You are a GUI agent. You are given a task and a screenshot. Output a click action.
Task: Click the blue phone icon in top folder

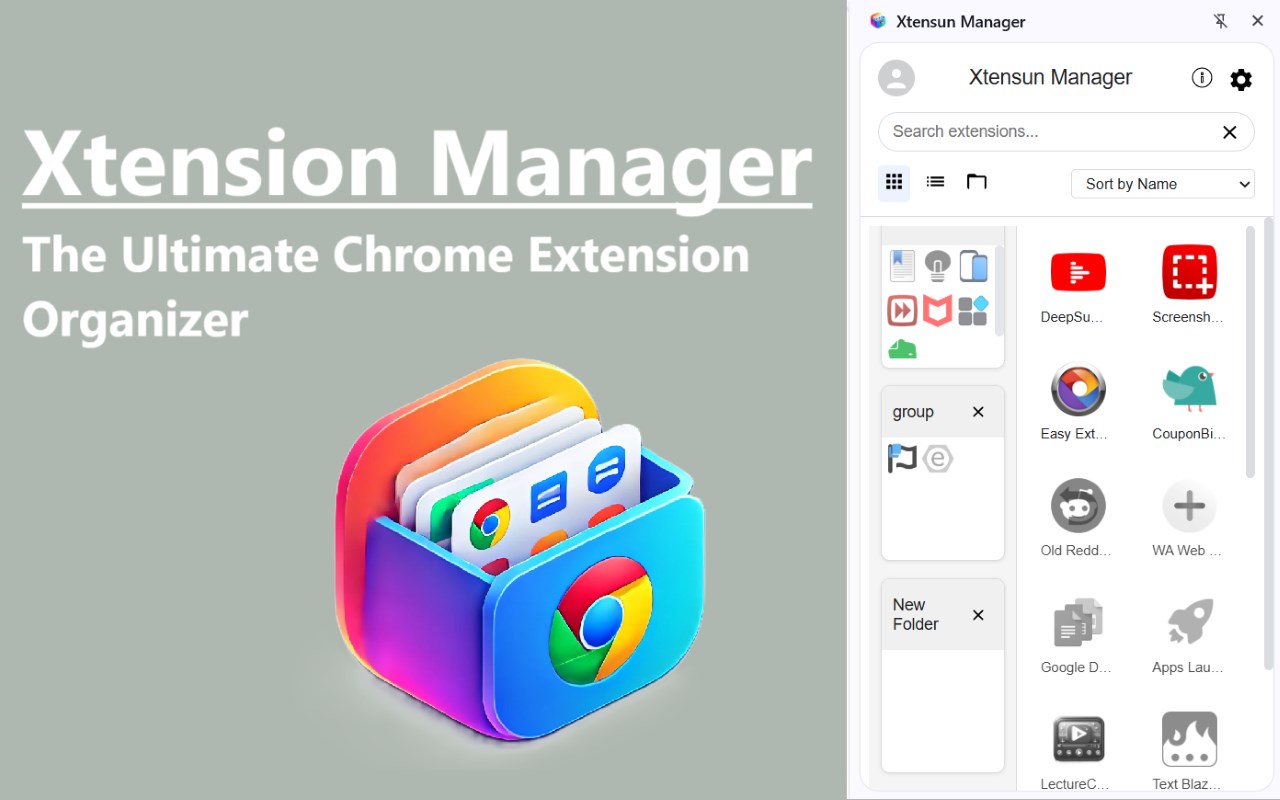pos(973,266)
